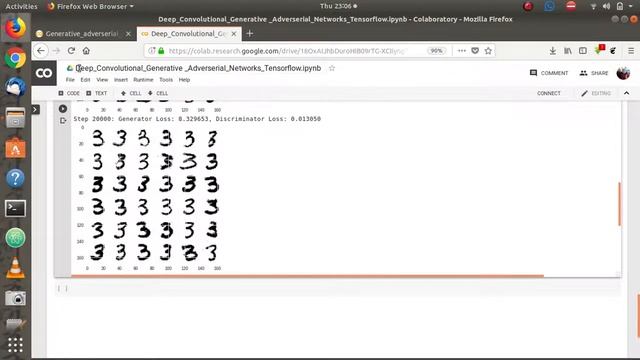The height and width of the screenshot is (360, 640).
Task: Switch to the Generative_adverserial tab
Action: pos(82,34)
